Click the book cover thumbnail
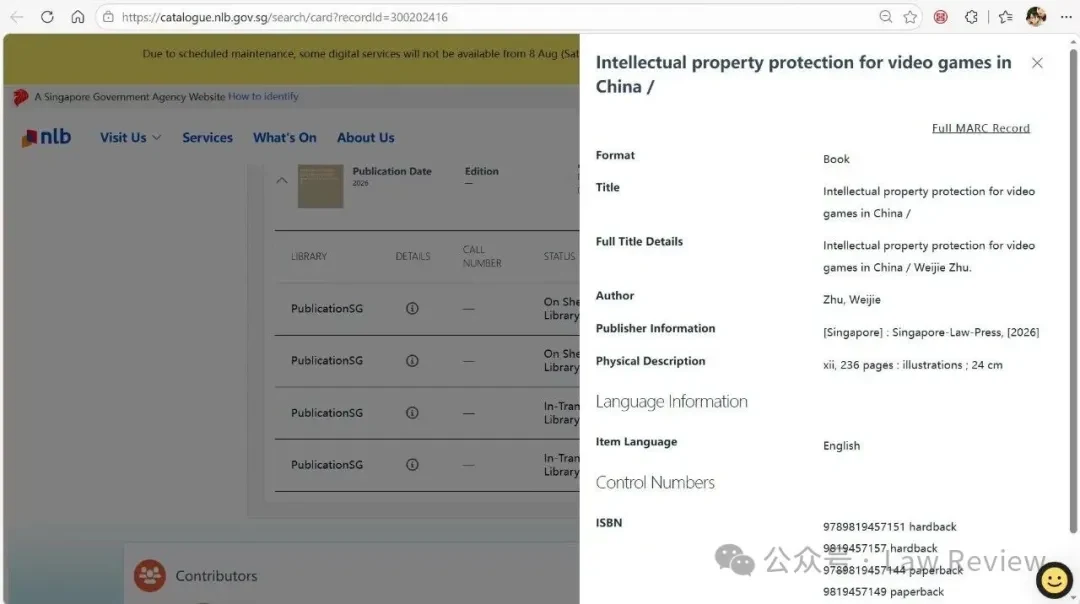 [x=320, y=186]
